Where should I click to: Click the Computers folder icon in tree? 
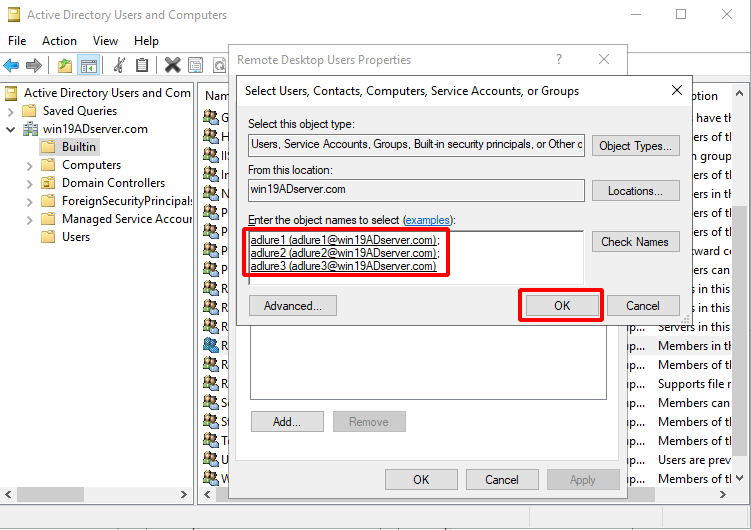pyautogui.click(x=48, y=165)
